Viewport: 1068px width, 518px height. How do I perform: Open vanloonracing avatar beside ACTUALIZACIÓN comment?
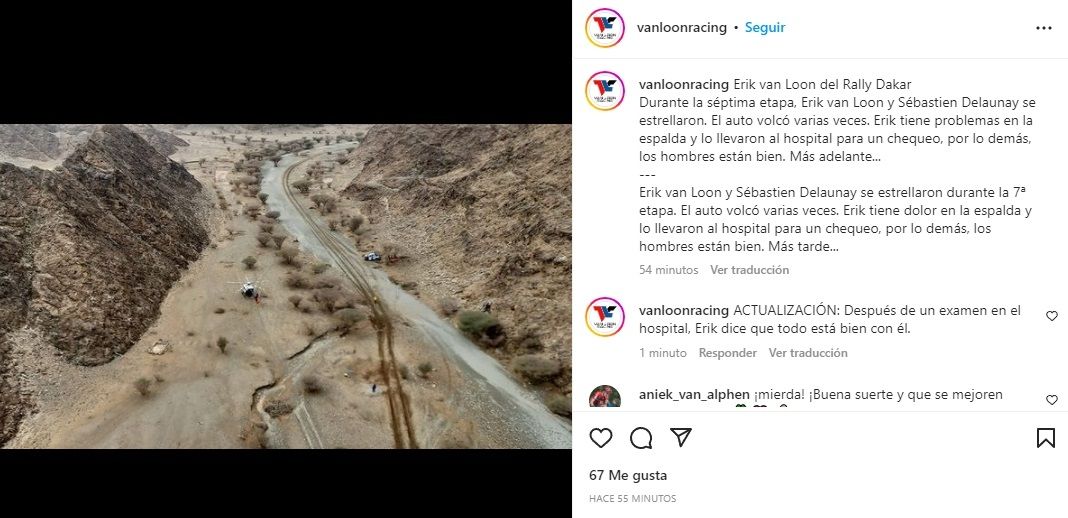click(605, 317)
